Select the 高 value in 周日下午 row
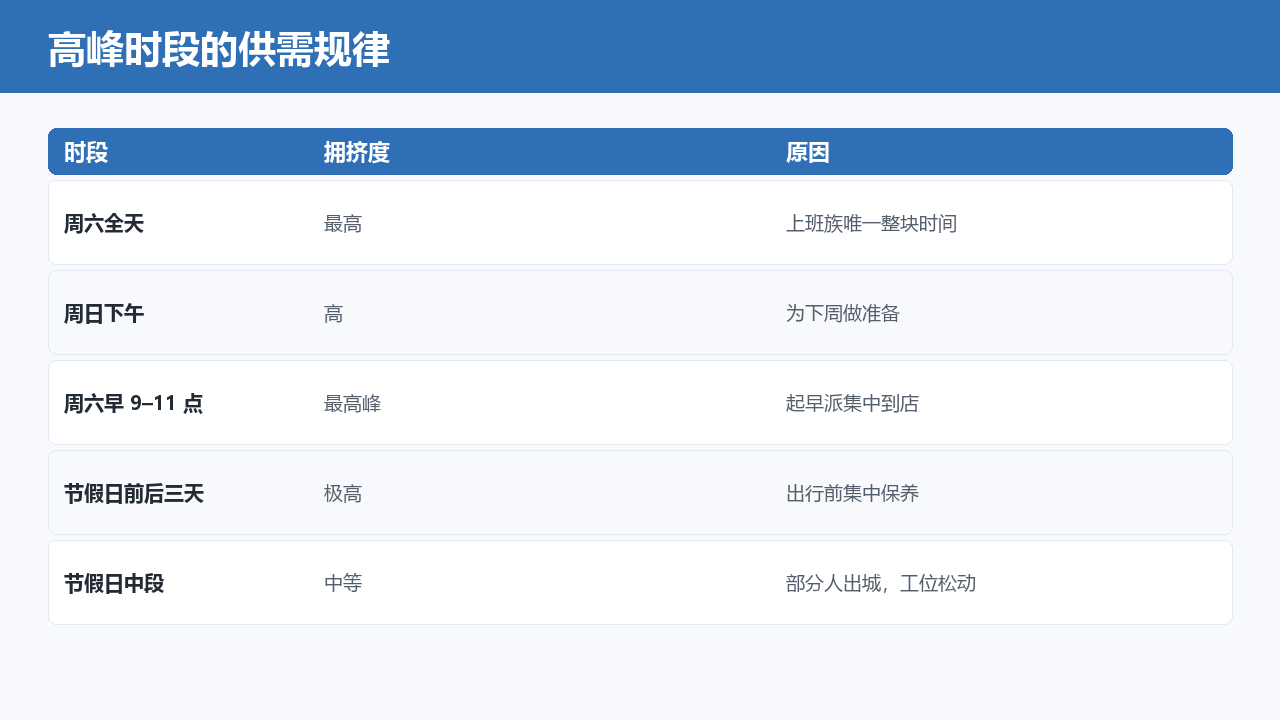This screenshot has width=1280, height=720. (x=333, y=314)
